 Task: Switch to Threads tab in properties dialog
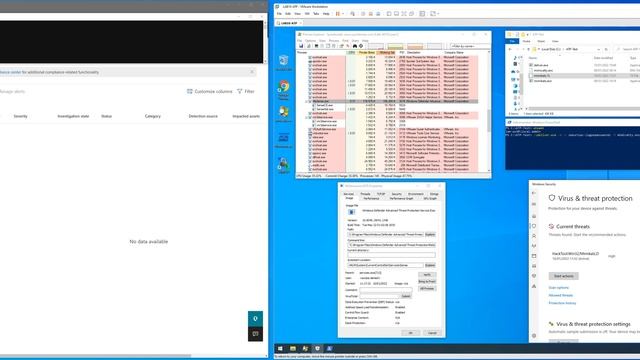[x=365, y=194]
